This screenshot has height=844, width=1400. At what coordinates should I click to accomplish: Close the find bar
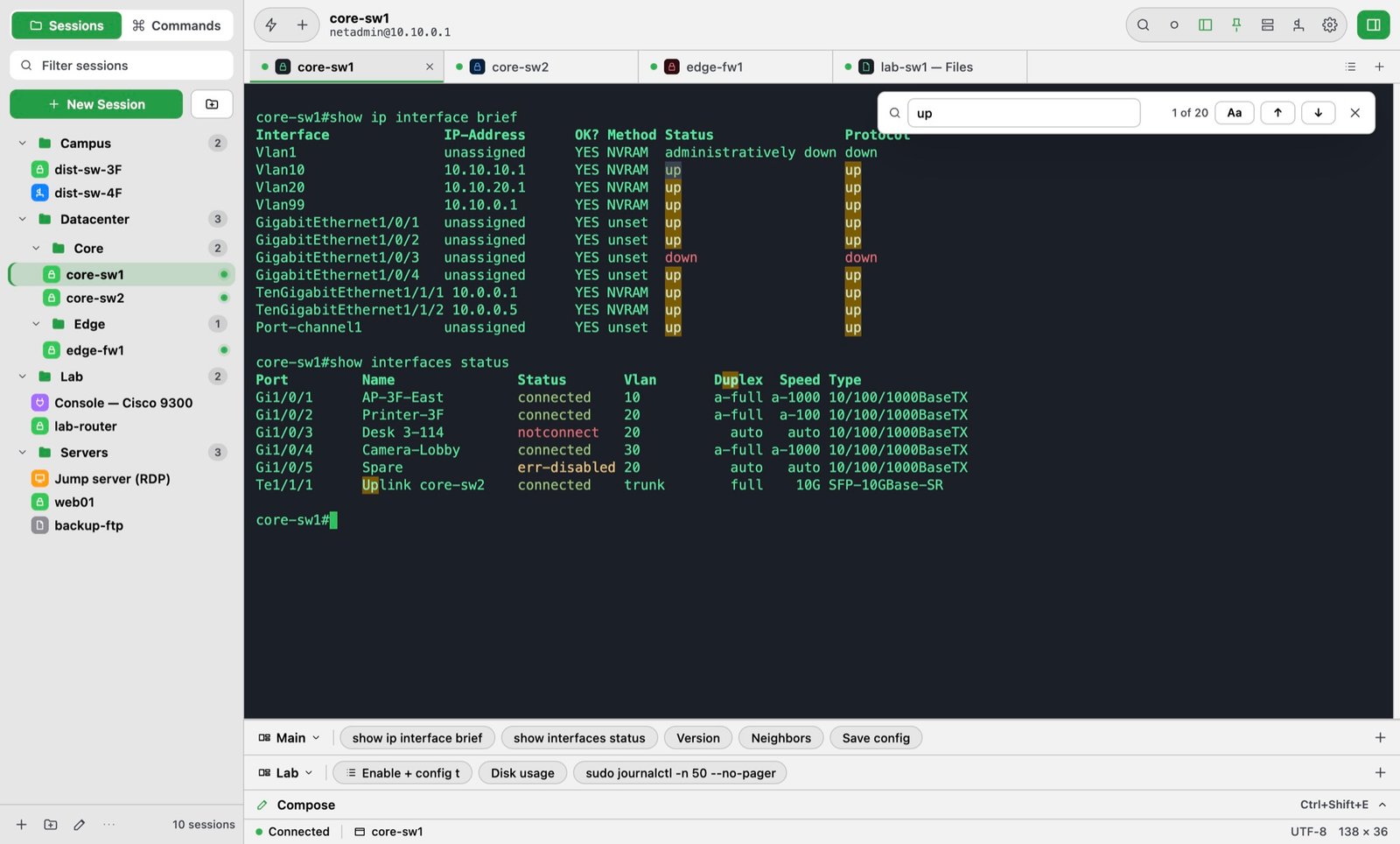point(1354,113)
